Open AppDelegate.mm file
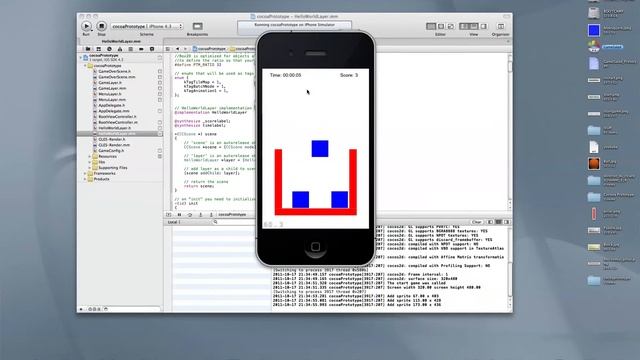The width and height of the screenshot is (640, 360). (x=113, y=111)
